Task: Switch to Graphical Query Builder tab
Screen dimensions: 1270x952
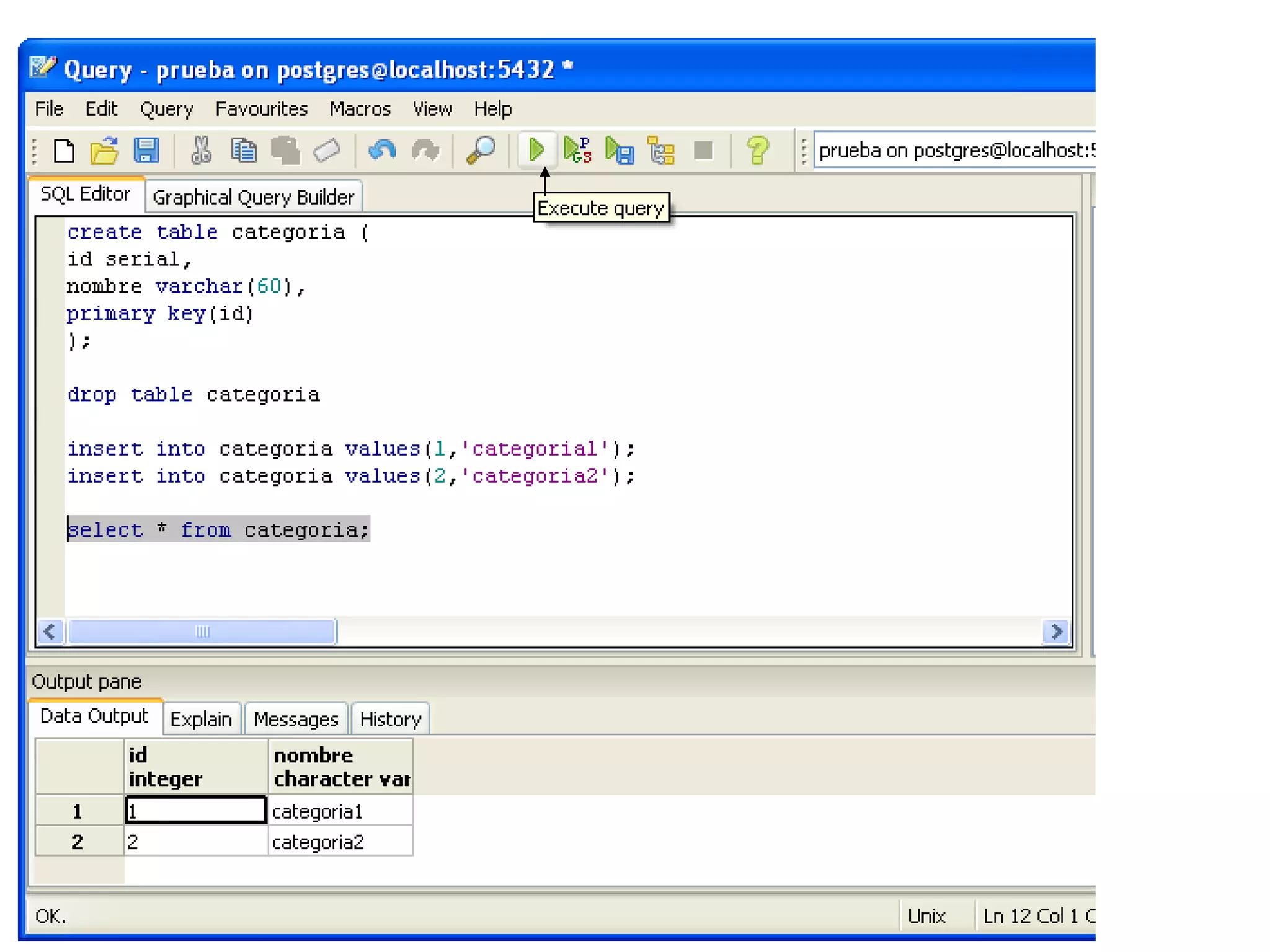Action: click(253, 197)
